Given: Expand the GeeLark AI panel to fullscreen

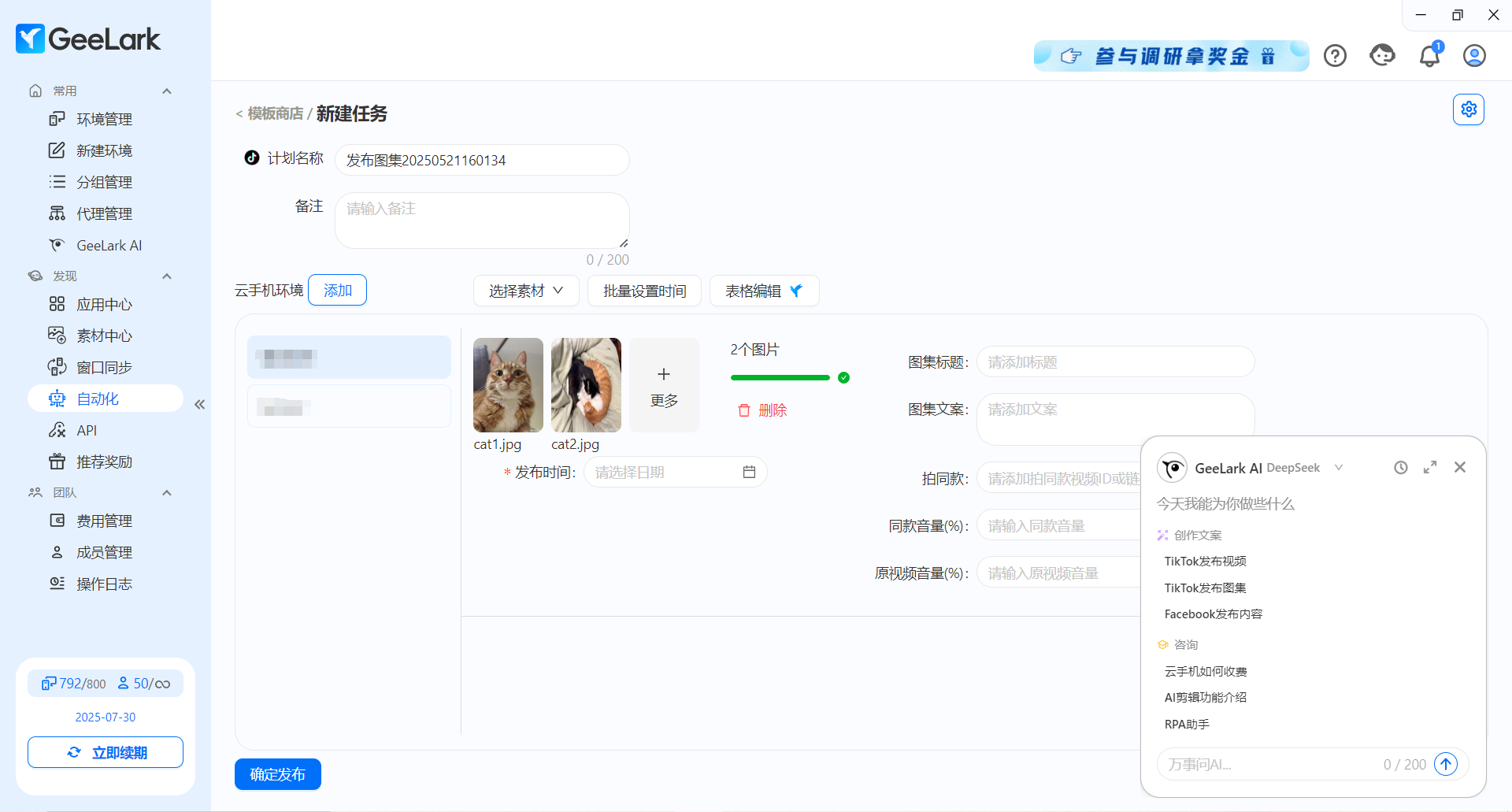Looking at the screenshot, I should (x=1430, y=468).
